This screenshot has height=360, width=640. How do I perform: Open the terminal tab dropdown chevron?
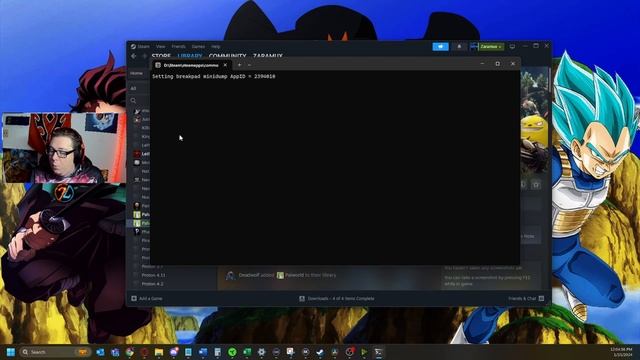[x=249, y=65]
